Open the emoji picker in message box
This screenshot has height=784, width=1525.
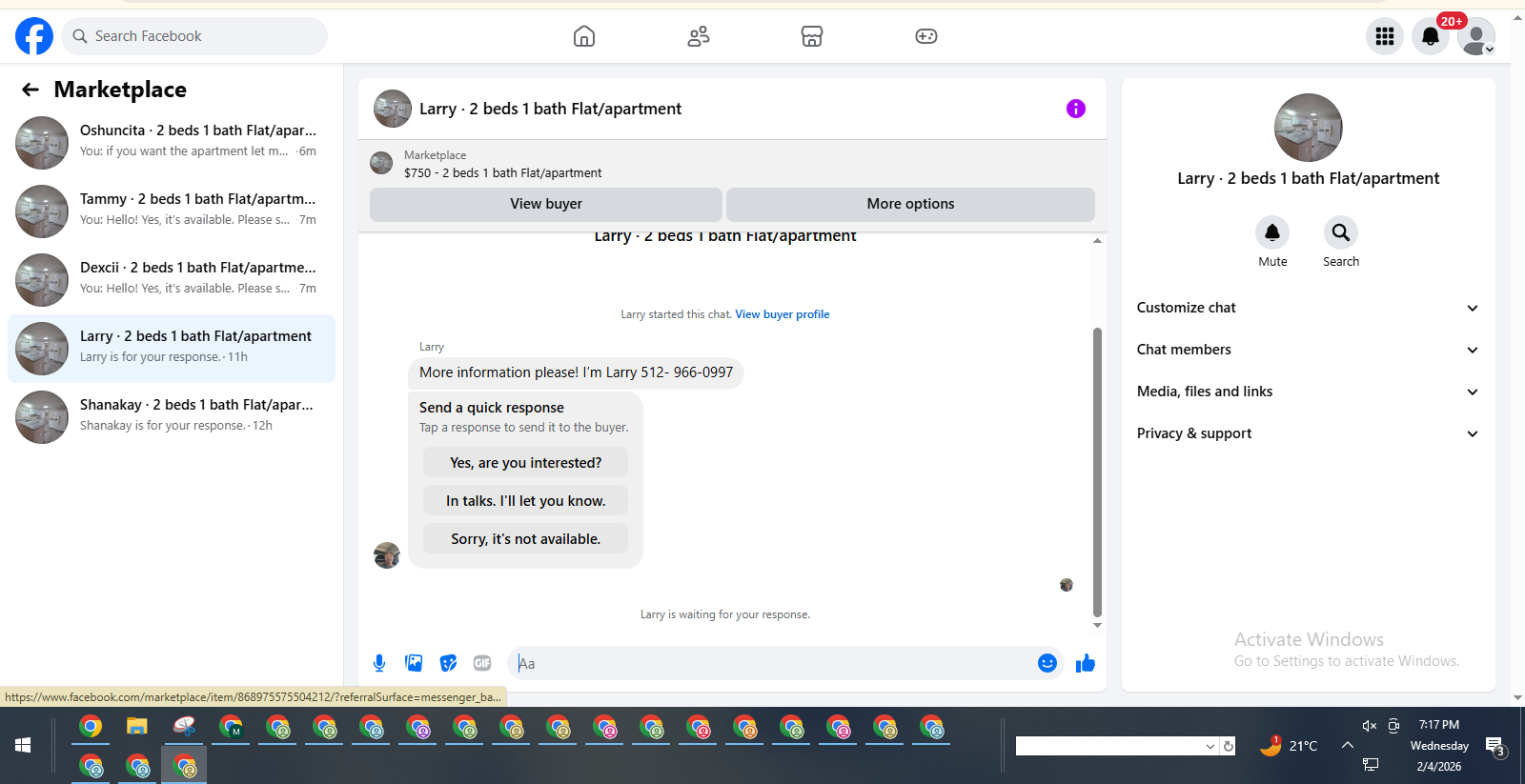coord(1047,663)
